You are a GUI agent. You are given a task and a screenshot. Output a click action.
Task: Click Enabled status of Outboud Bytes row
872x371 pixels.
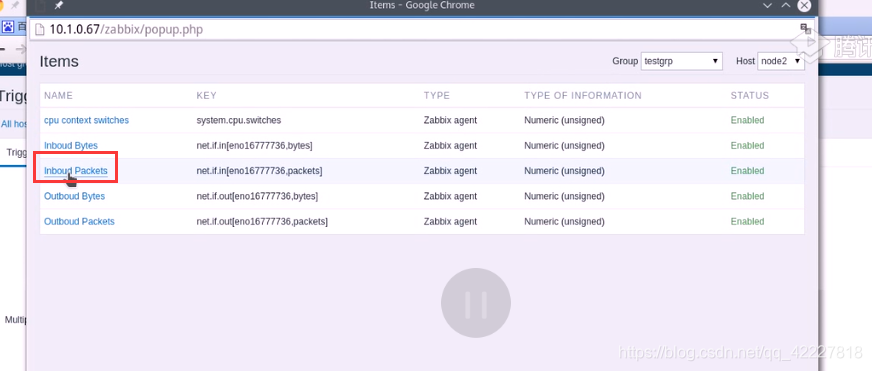click(x=747, y=196)
